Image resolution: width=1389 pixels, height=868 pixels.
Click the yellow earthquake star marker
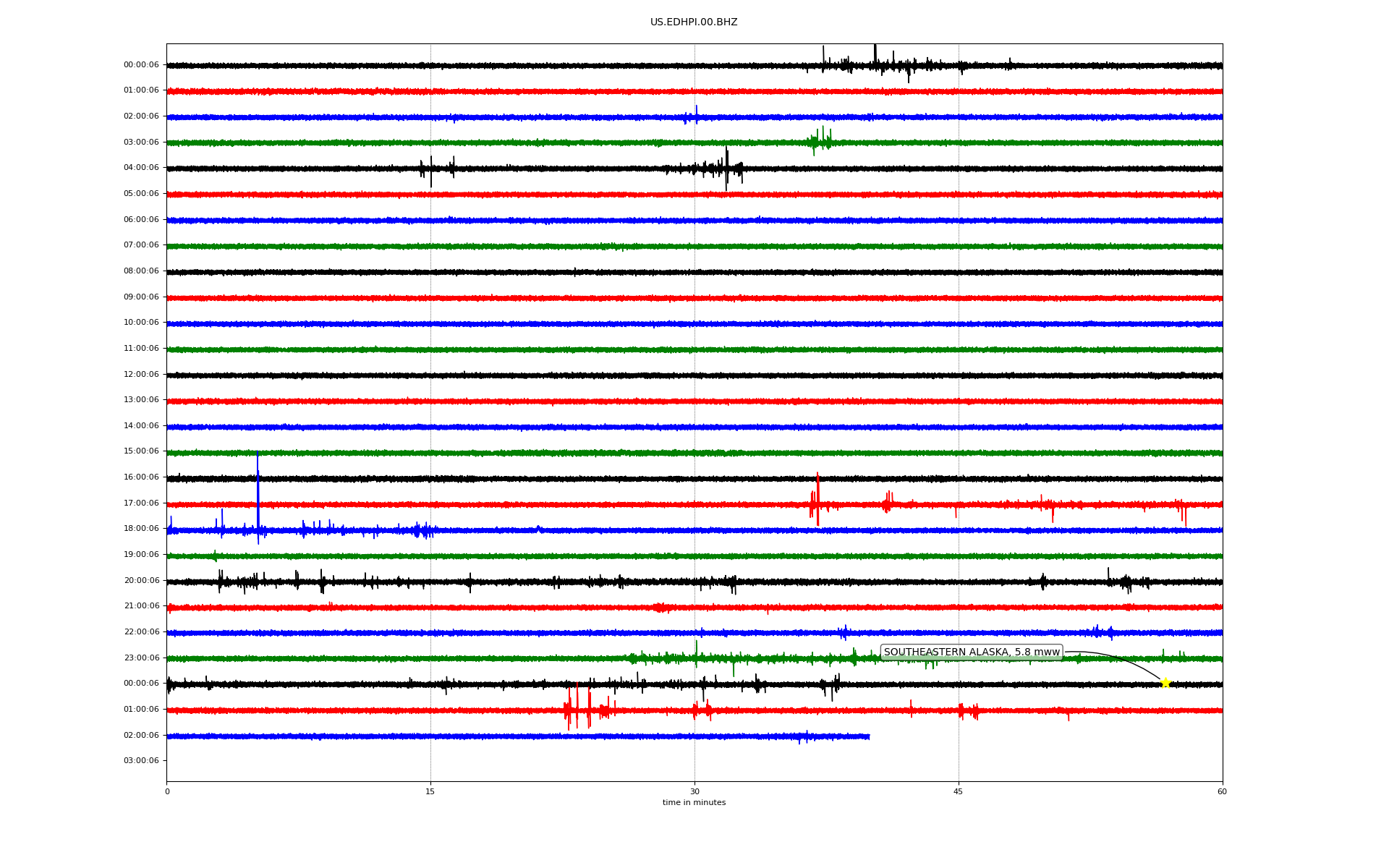point(1165,683)
